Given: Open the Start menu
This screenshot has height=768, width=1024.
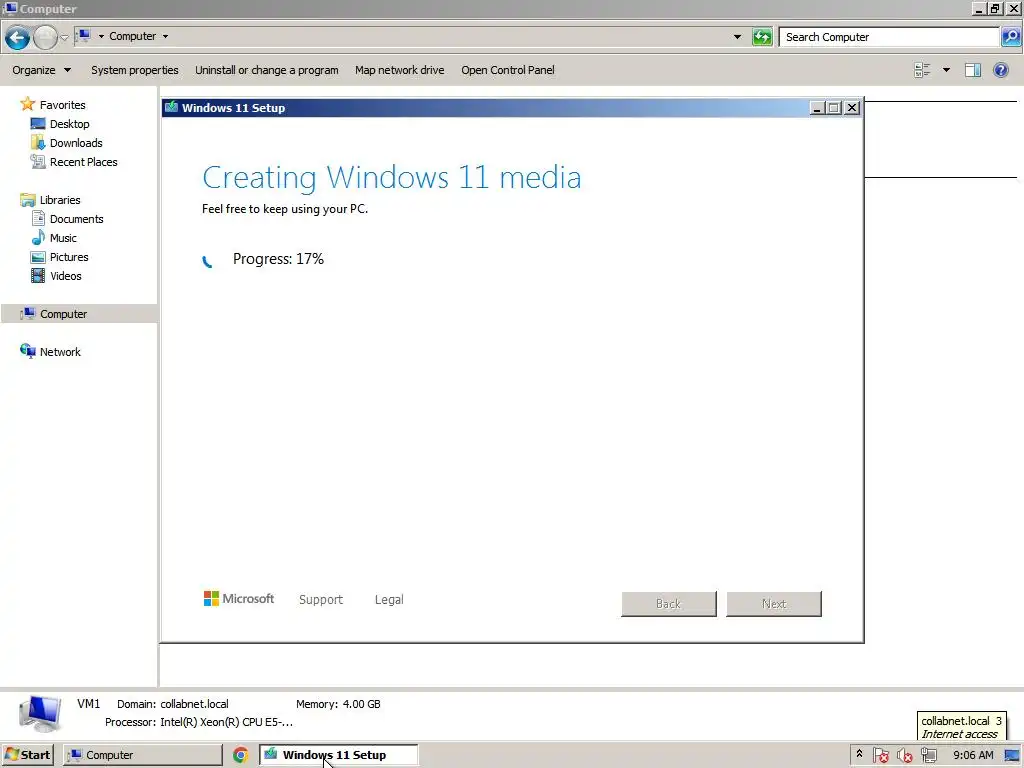Looking at the screenshot, I should [27, 755].
